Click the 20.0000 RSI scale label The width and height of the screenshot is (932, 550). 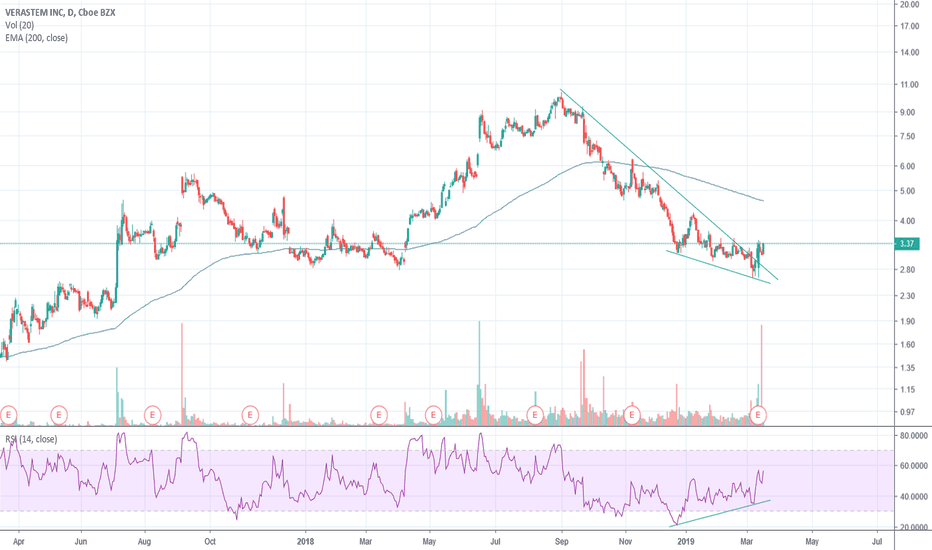(x=914, y=527)
